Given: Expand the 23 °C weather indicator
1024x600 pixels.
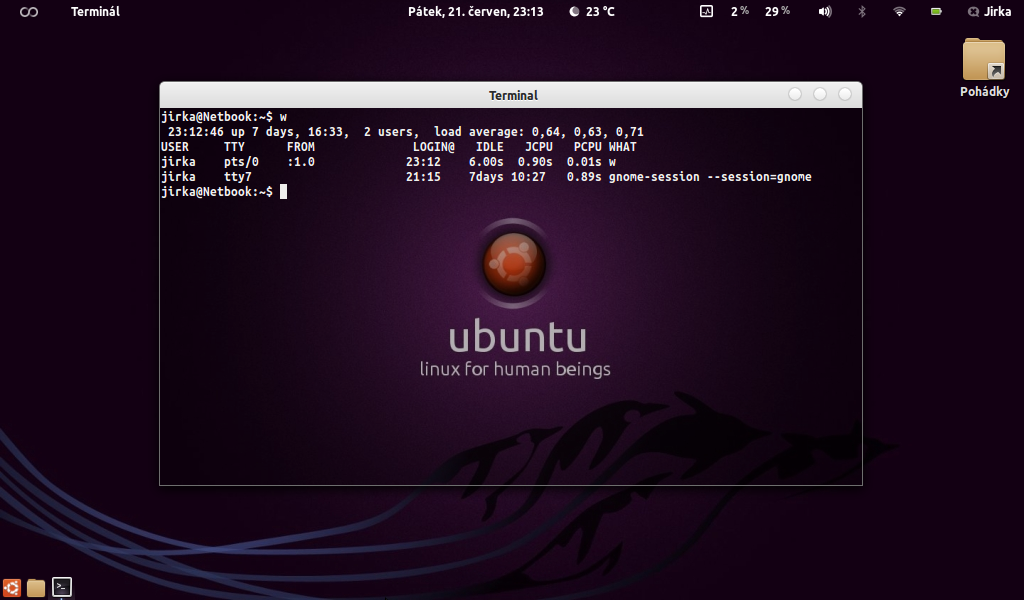Looking at the screenshot, I should [592, 12].
